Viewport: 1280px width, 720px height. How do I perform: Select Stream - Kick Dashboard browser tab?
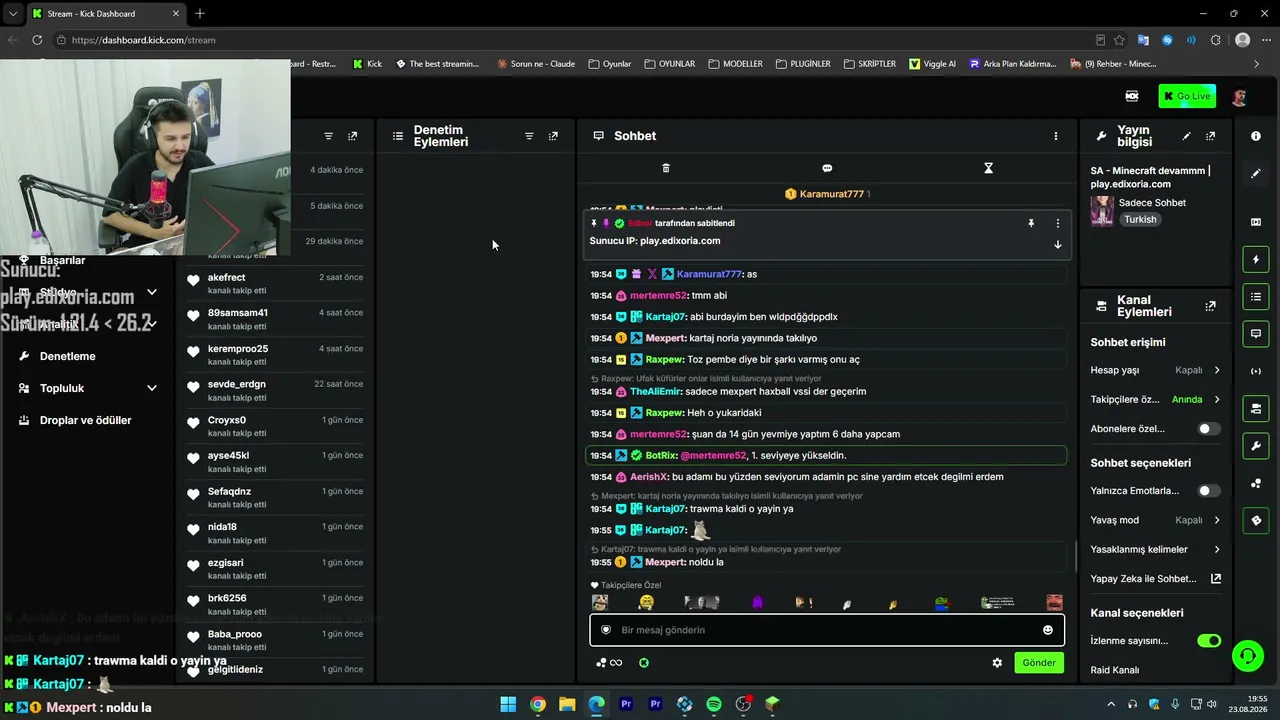tap(105, 14)
